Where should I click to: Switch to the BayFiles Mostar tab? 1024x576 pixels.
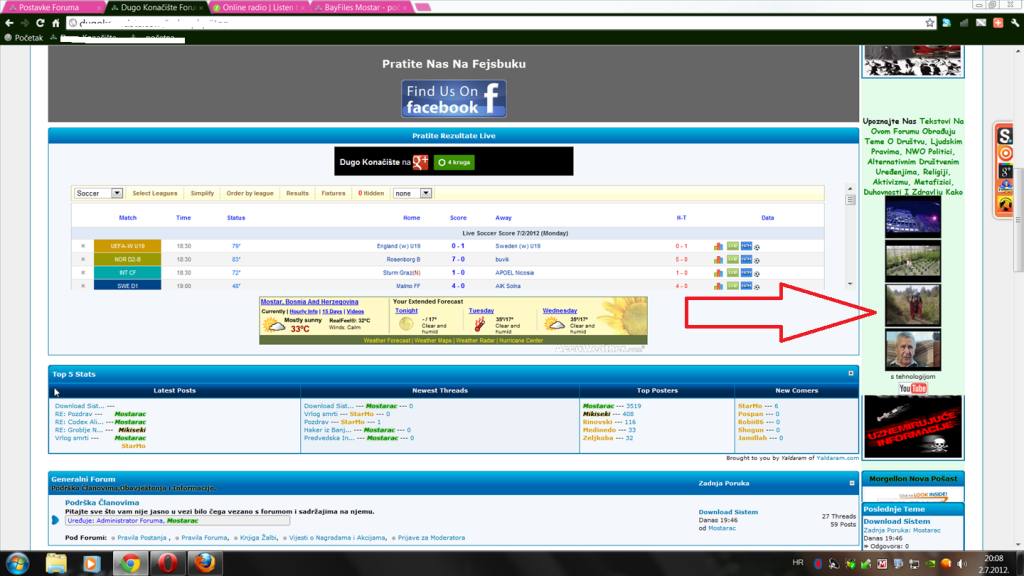tap(361, 7)
